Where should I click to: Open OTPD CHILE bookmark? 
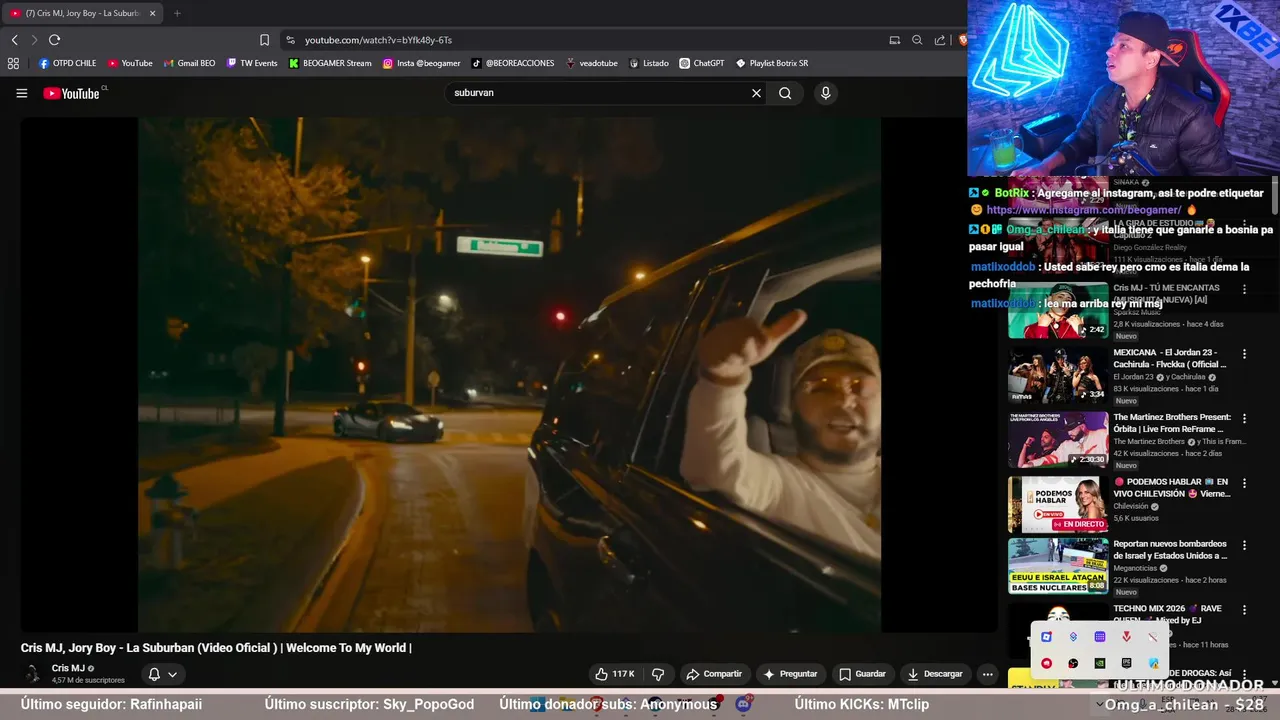pyautogui.click(x=67, y=63)
